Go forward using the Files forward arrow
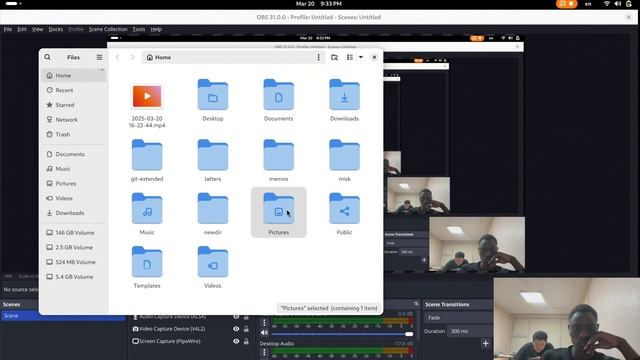The height and width of the screenshot is (360, 640). [x=132, y=58]
